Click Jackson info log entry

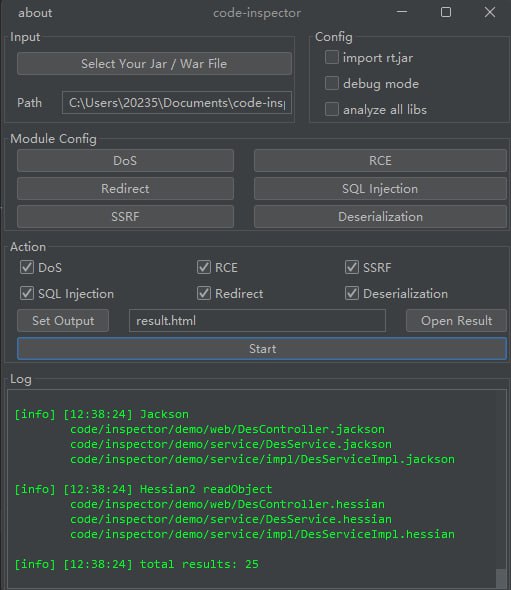click(102, 414)
